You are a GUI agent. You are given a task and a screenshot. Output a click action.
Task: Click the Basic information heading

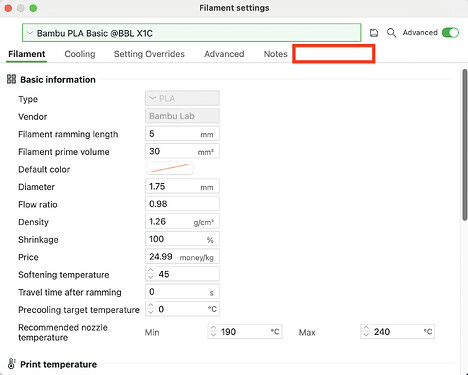click(58, 80)
